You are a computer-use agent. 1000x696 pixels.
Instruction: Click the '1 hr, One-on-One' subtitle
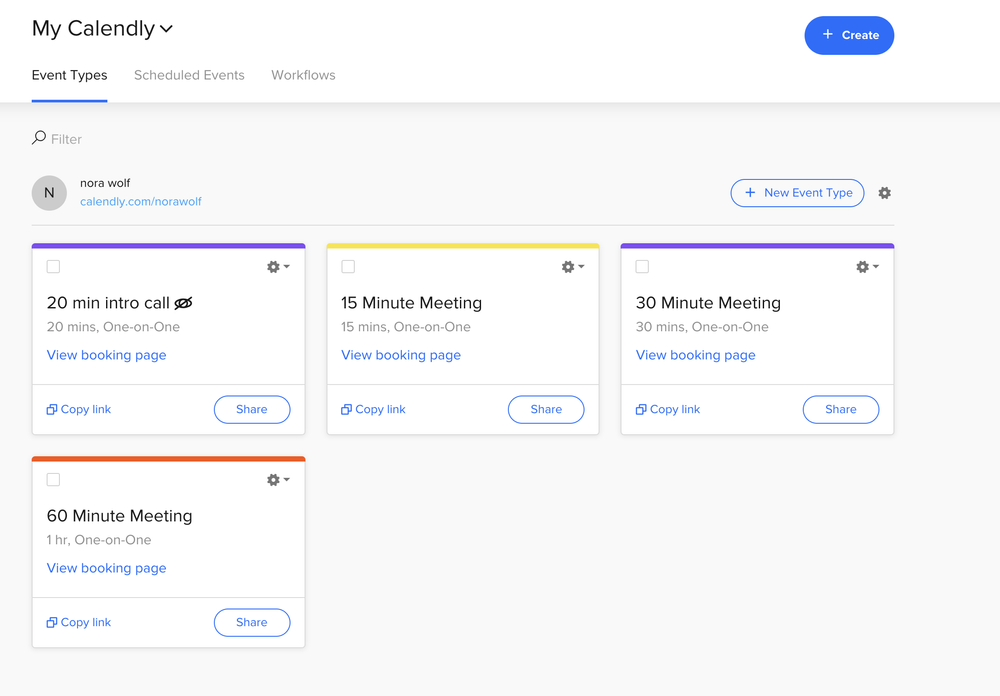coord(99,540)
